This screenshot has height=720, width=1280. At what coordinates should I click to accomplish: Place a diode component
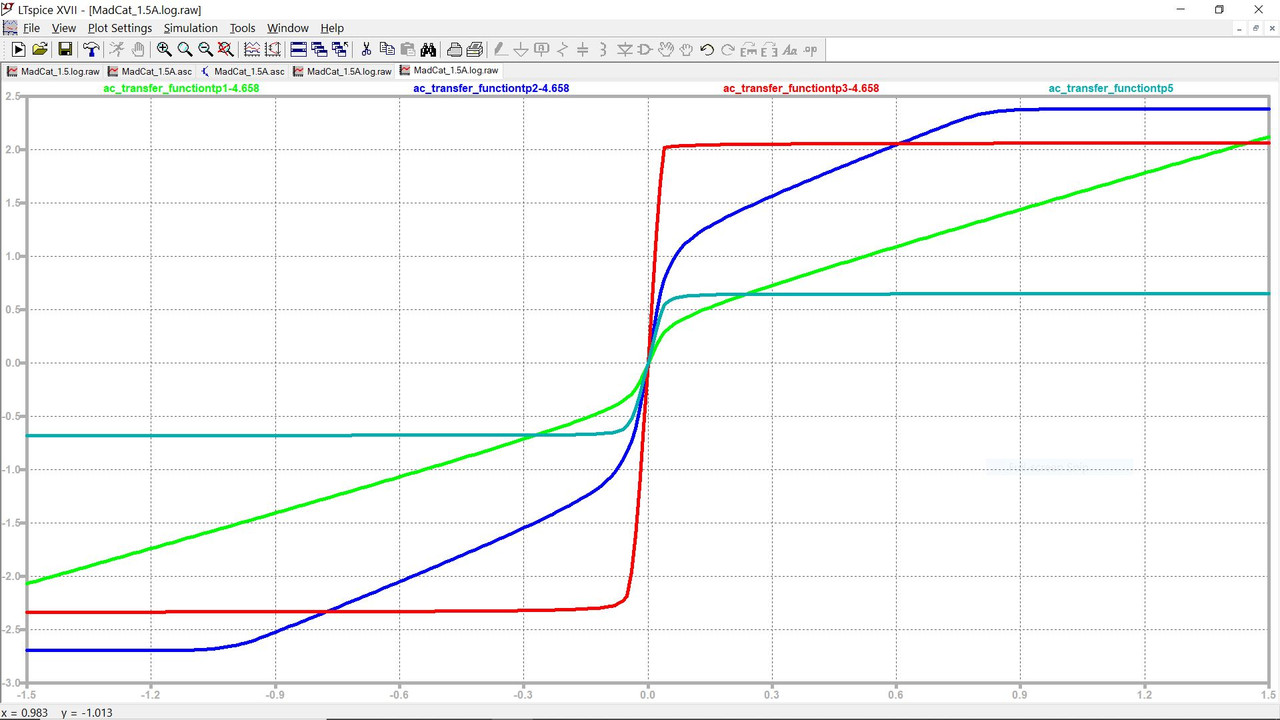[x=624, y=49]
